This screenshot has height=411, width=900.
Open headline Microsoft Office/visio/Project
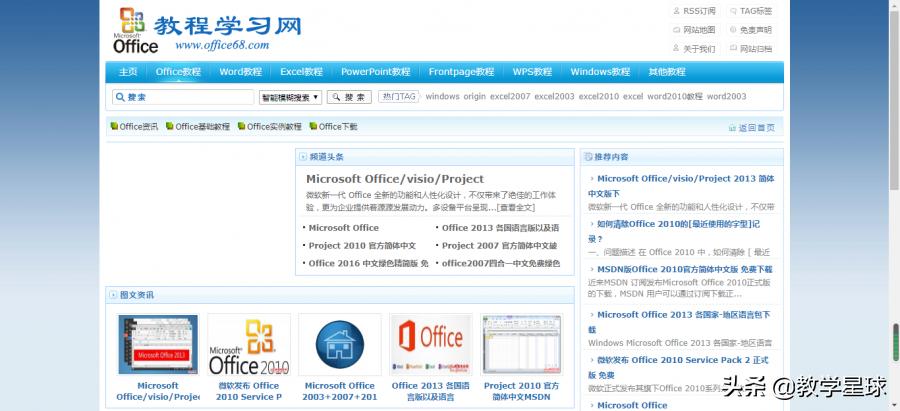click(x=395, y=179)
